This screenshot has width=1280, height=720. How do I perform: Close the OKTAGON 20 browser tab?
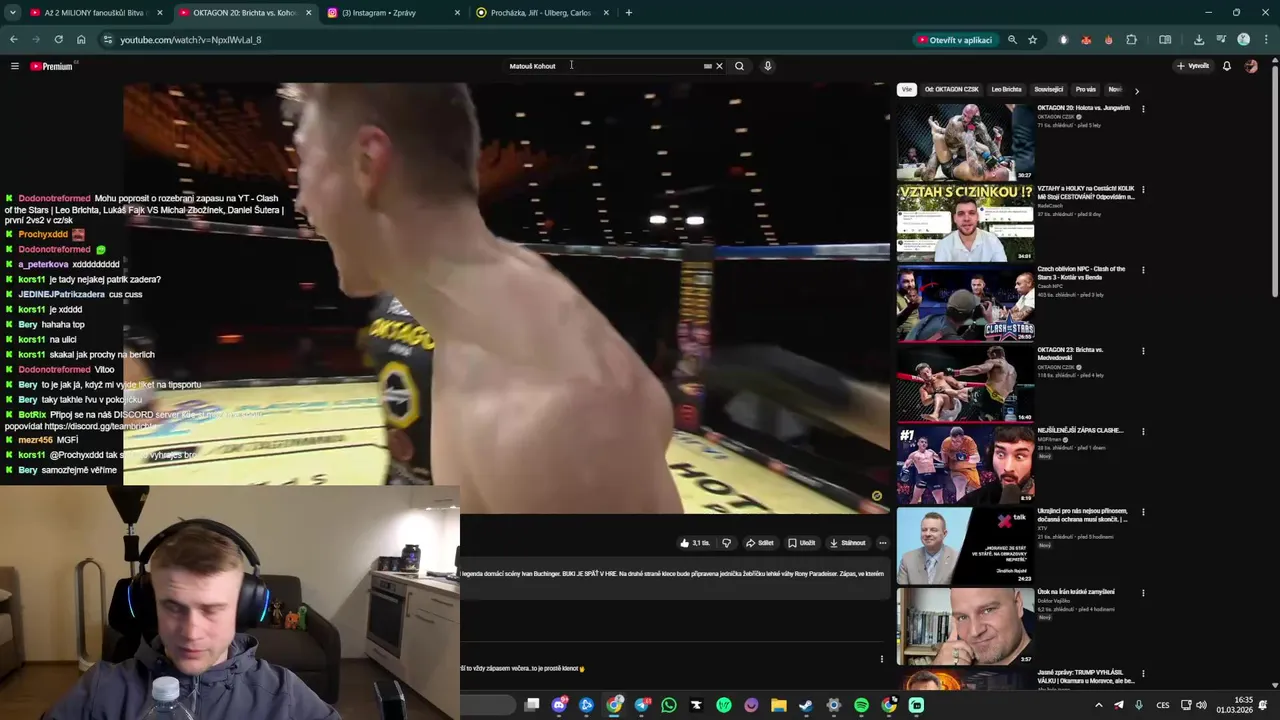point(308,13)
